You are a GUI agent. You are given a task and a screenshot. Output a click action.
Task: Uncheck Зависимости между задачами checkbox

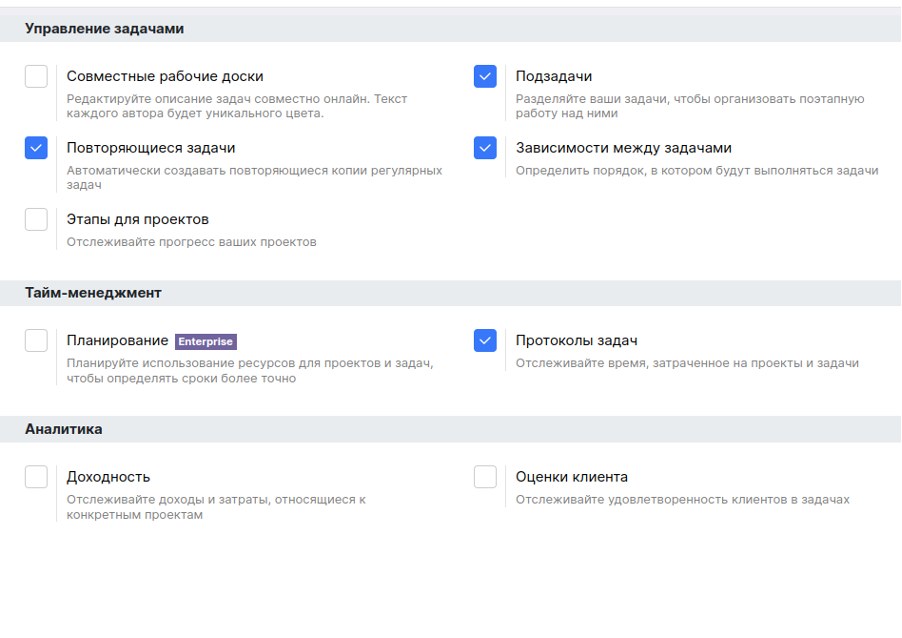coord(485,148)
